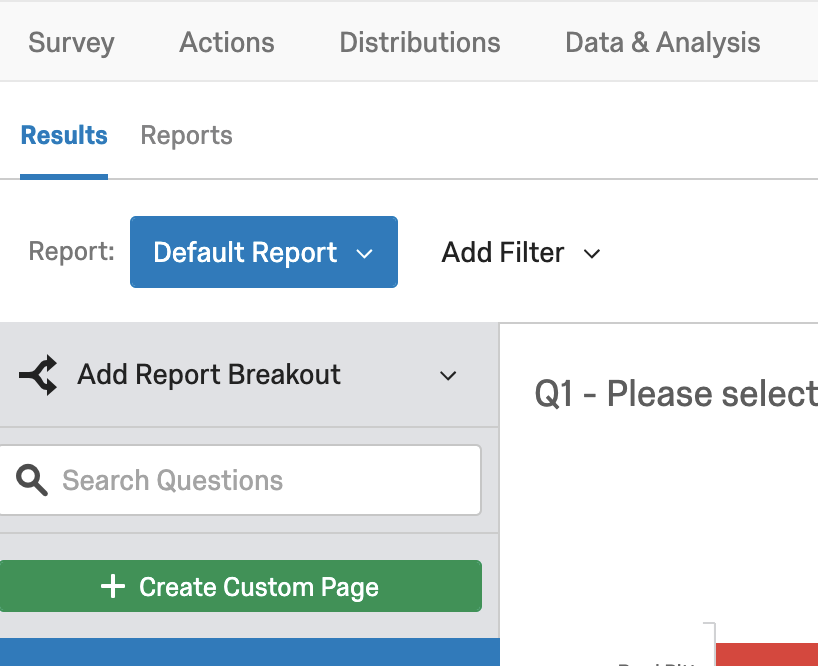The width and height of the screenshot is (818, 666).
Task: Click the red bar in the chart
Action: [766, 654]
